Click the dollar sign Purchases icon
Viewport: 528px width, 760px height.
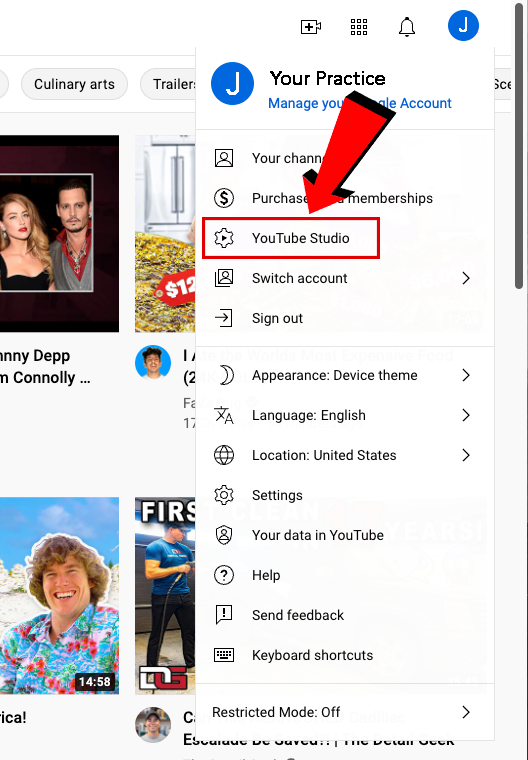pos(224,198)
